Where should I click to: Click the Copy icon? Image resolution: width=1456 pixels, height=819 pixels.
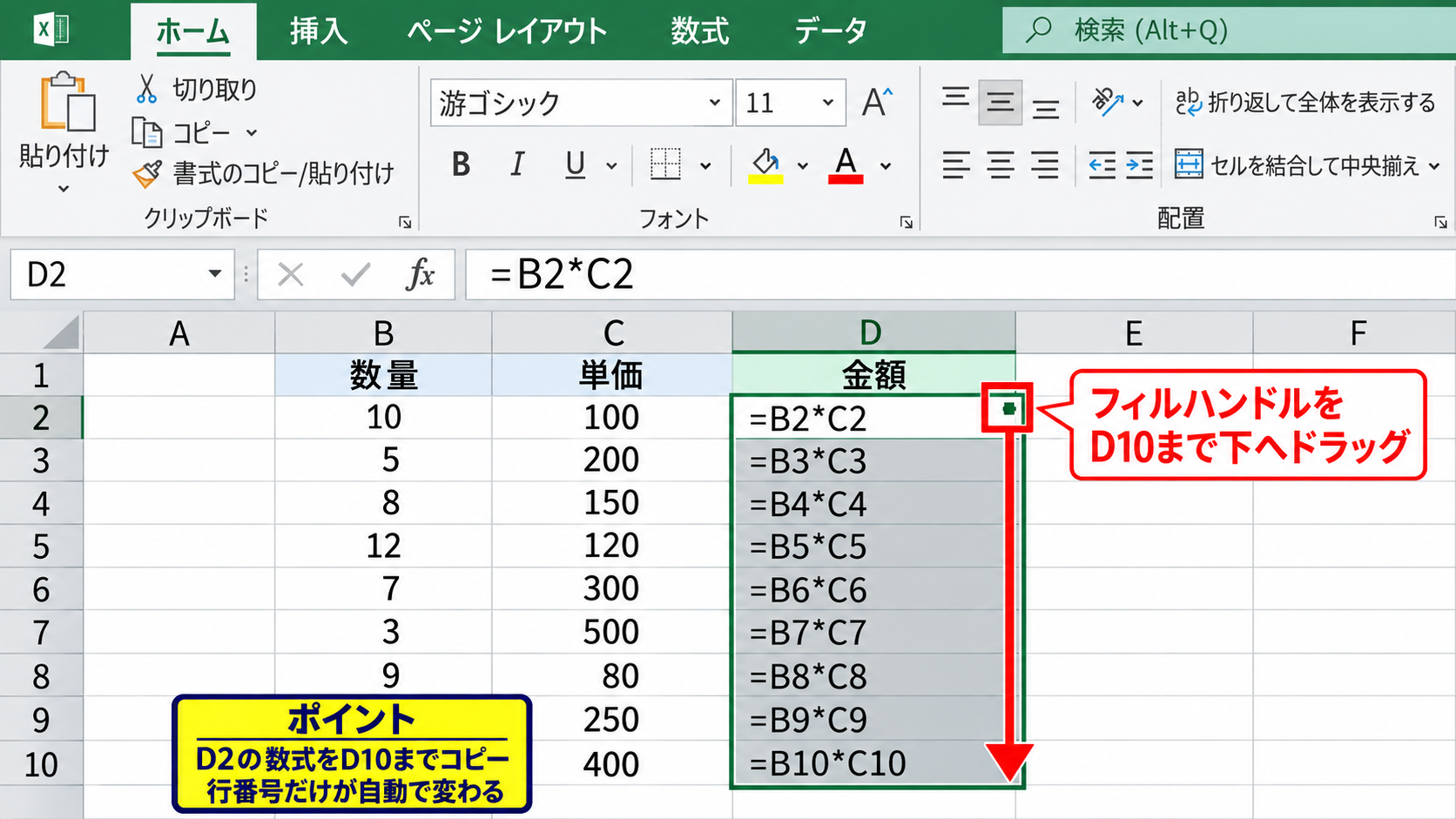(x=146, y=132)
